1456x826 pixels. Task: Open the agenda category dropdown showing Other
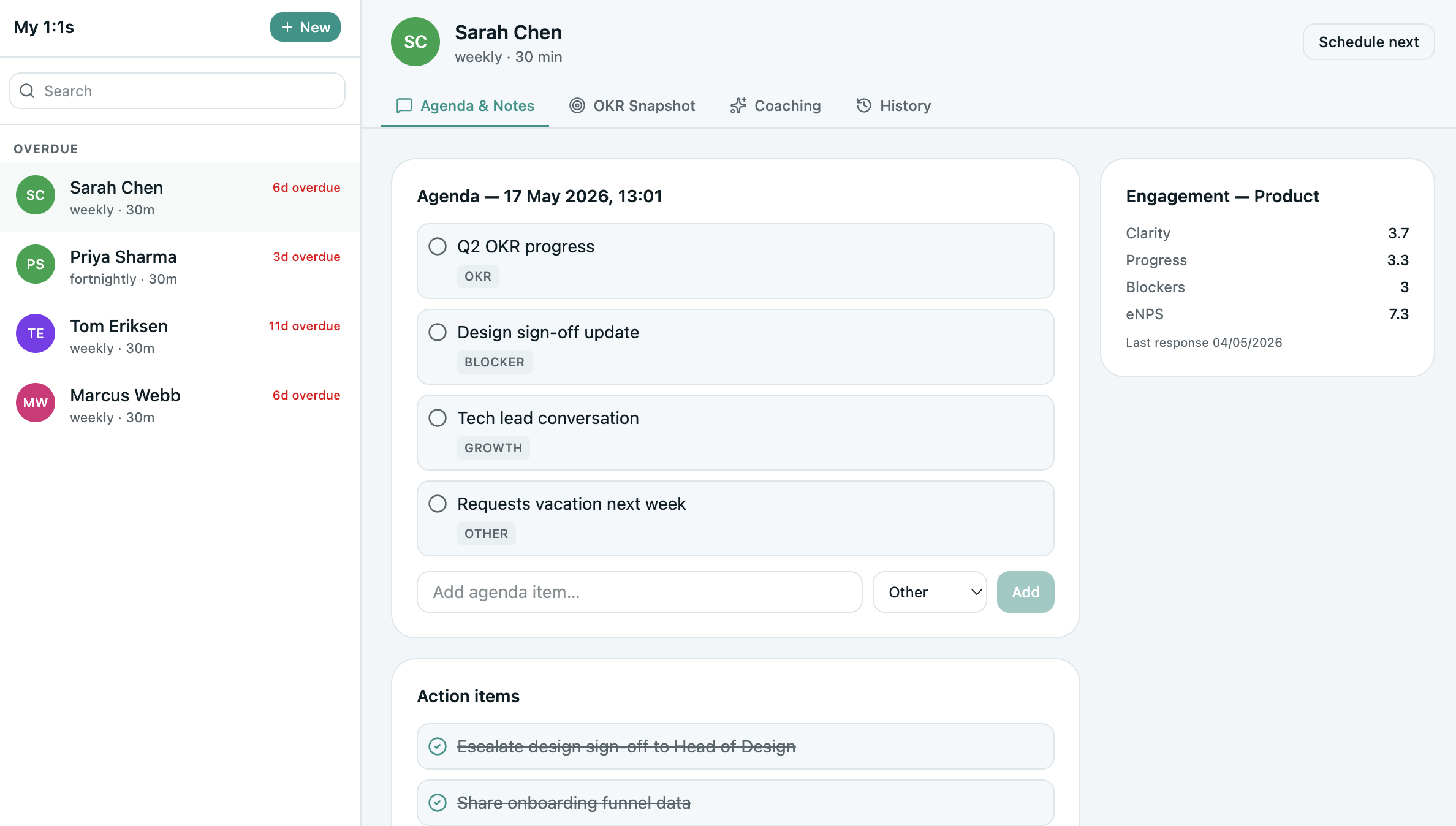[930, 592]
